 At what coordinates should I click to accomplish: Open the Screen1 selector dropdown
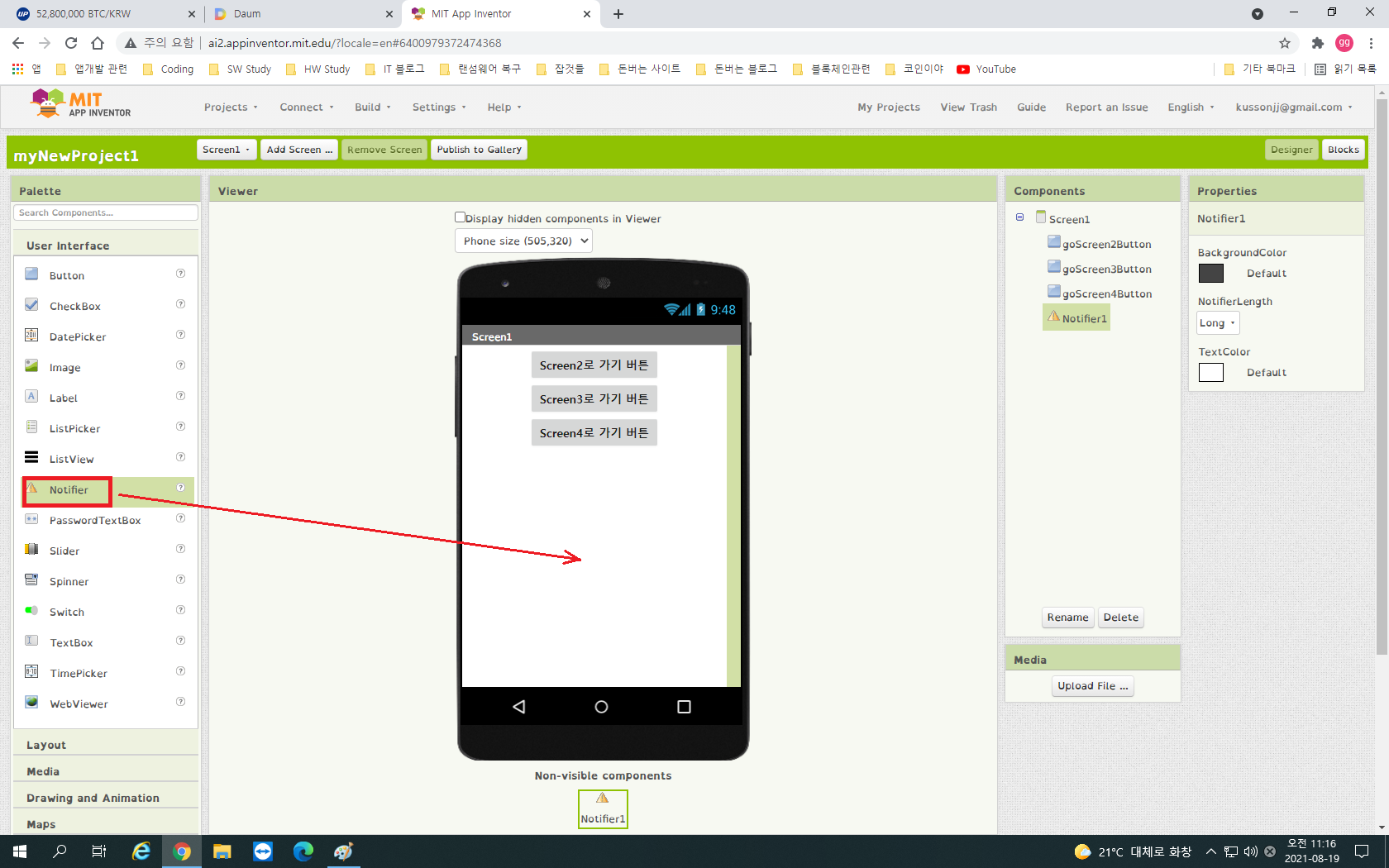coord(227,150)
